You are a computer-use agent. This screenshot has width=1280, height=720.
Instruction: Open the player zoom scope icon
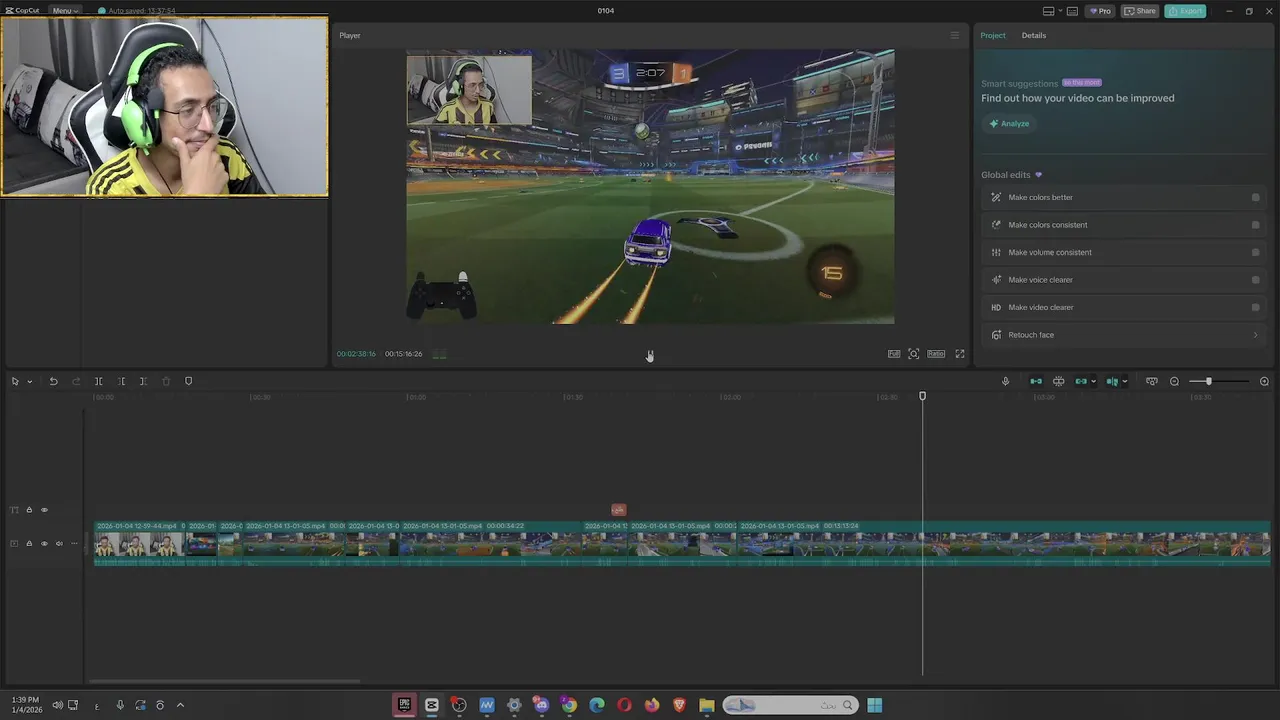(x=913, y=354)
